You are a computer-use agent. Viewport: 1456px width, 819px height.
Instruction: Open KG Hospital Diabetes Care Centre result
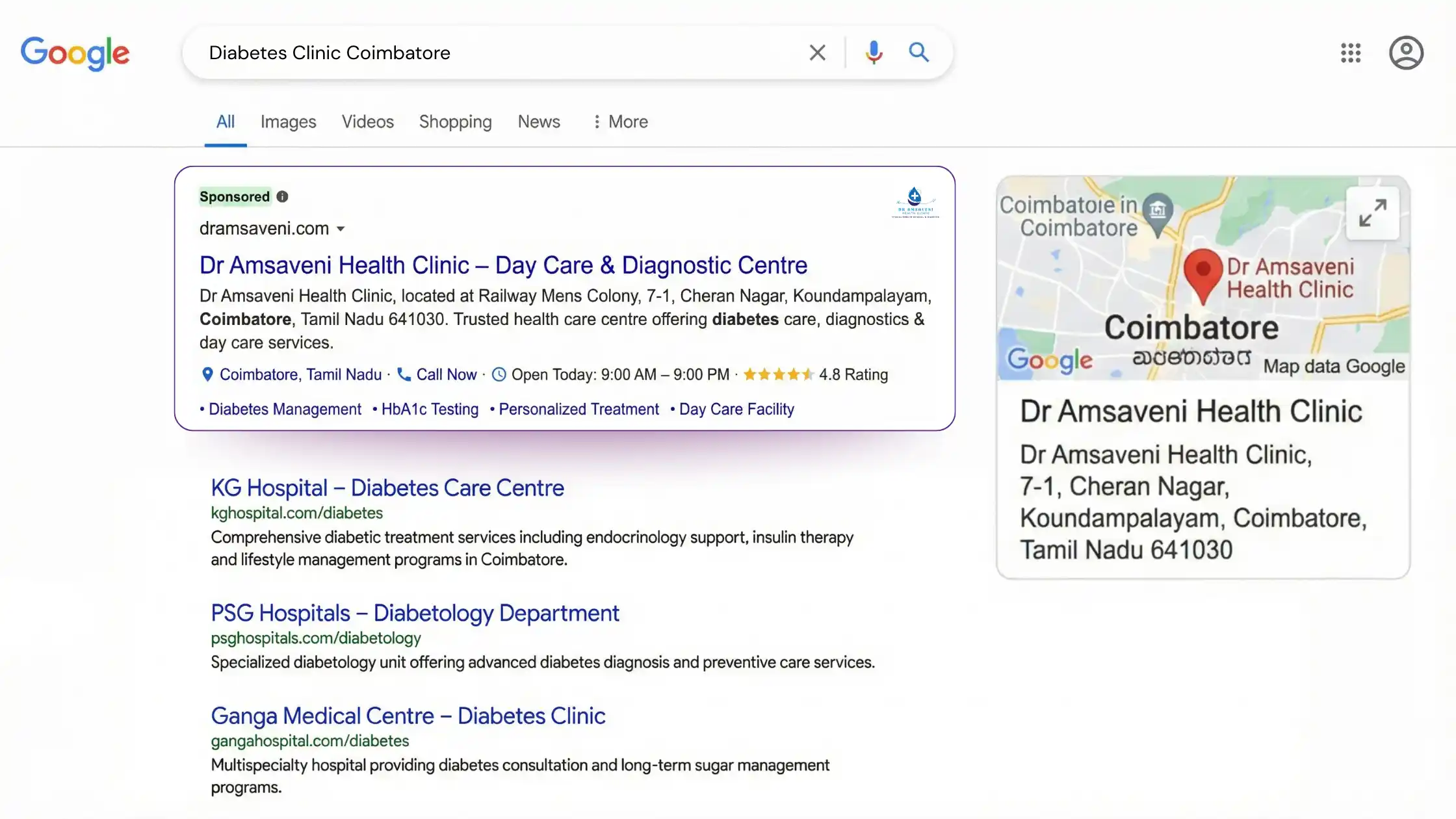[387, 487]
